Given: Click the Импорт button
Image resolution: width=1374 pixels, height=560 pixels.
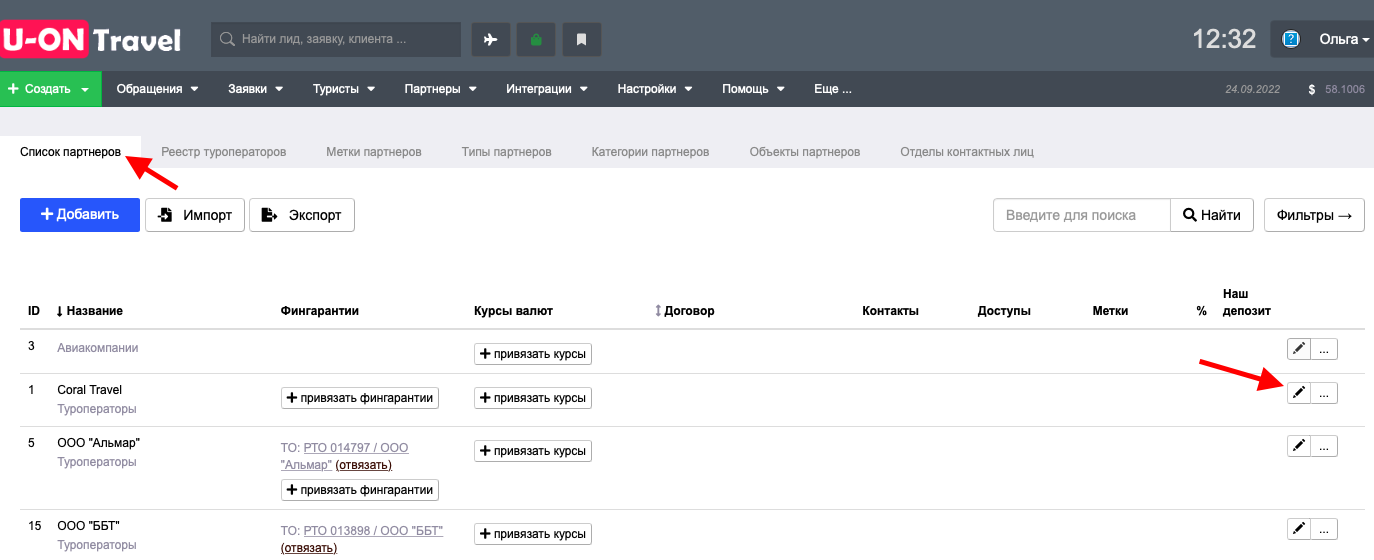Looking at the screenshot, I should [195, 215].
